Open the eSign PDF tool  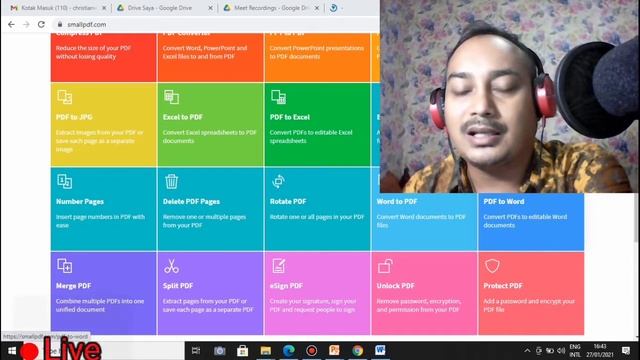(317, 293)
